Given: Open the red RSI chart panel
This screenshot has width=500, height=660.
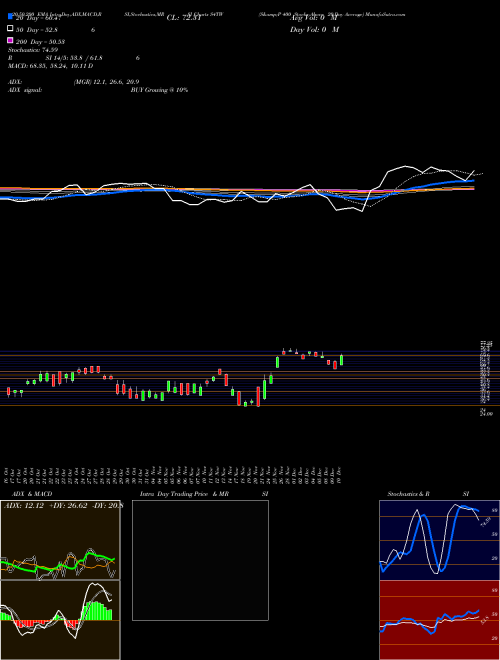Looking at the screenshot, I should click(439, 620).
